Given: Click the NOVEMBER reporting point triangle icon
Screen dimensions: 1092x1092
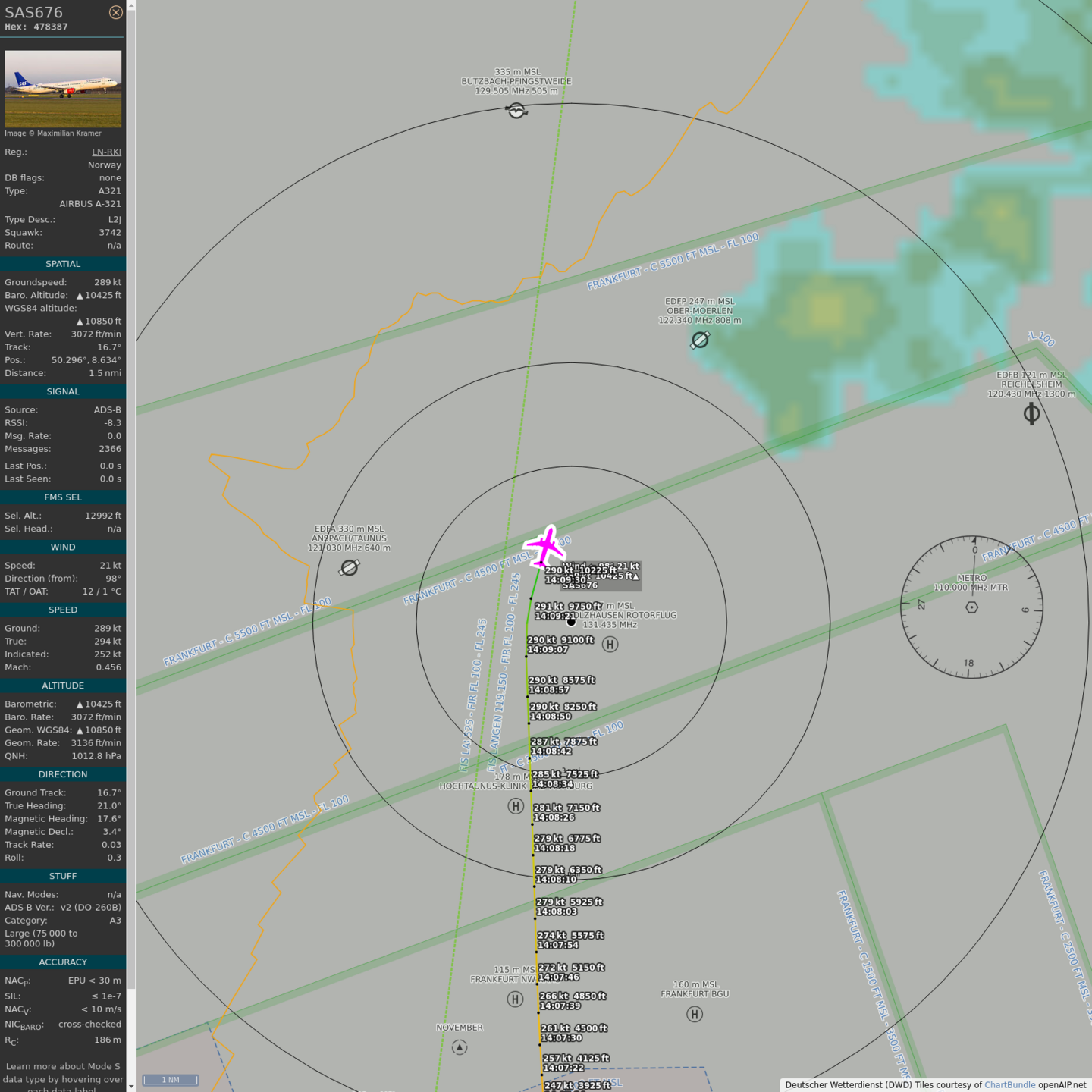Looking at the screenshot, I should [460, 1047].
